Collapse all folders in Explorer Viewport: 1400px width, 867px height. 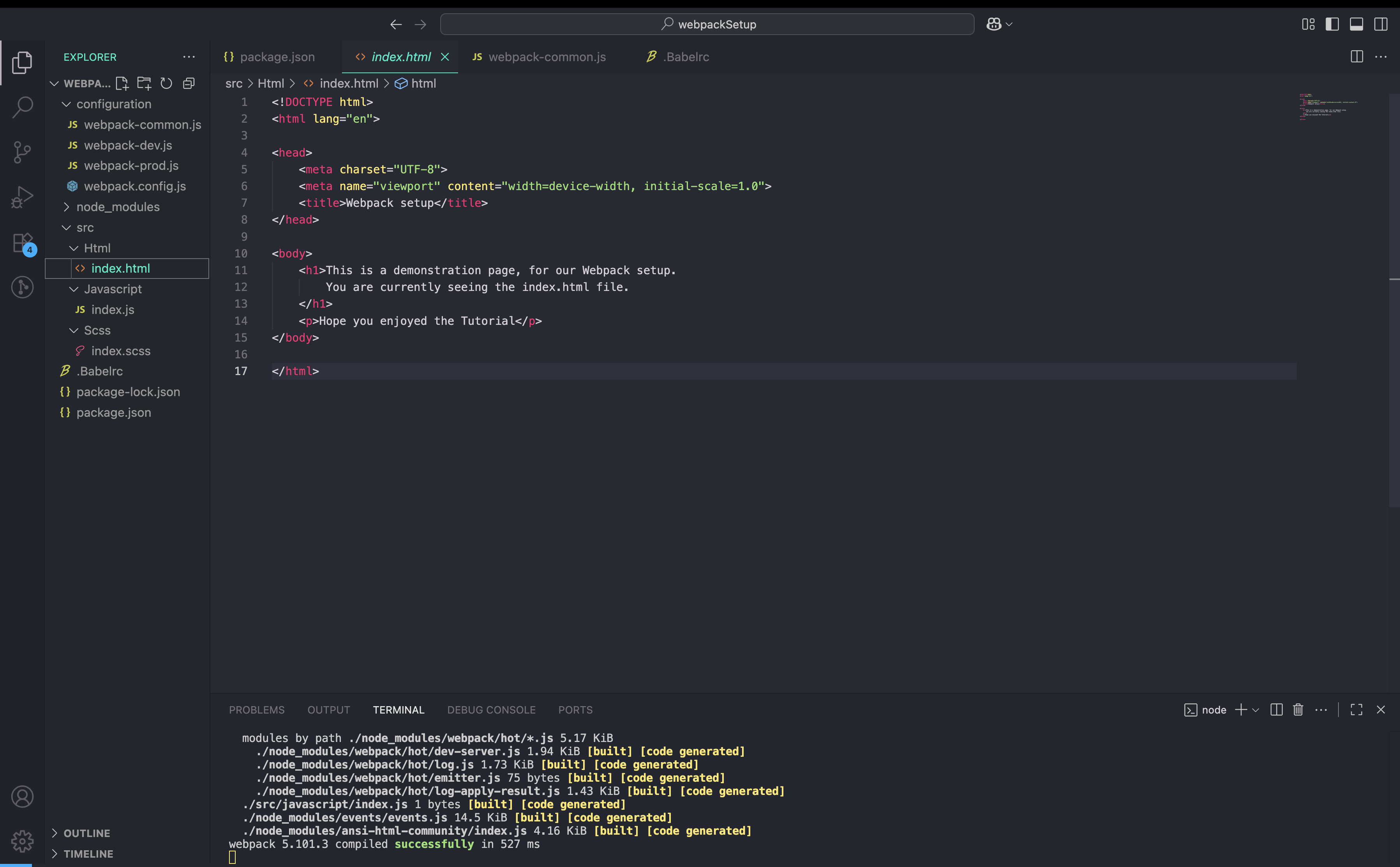(189, 84)
